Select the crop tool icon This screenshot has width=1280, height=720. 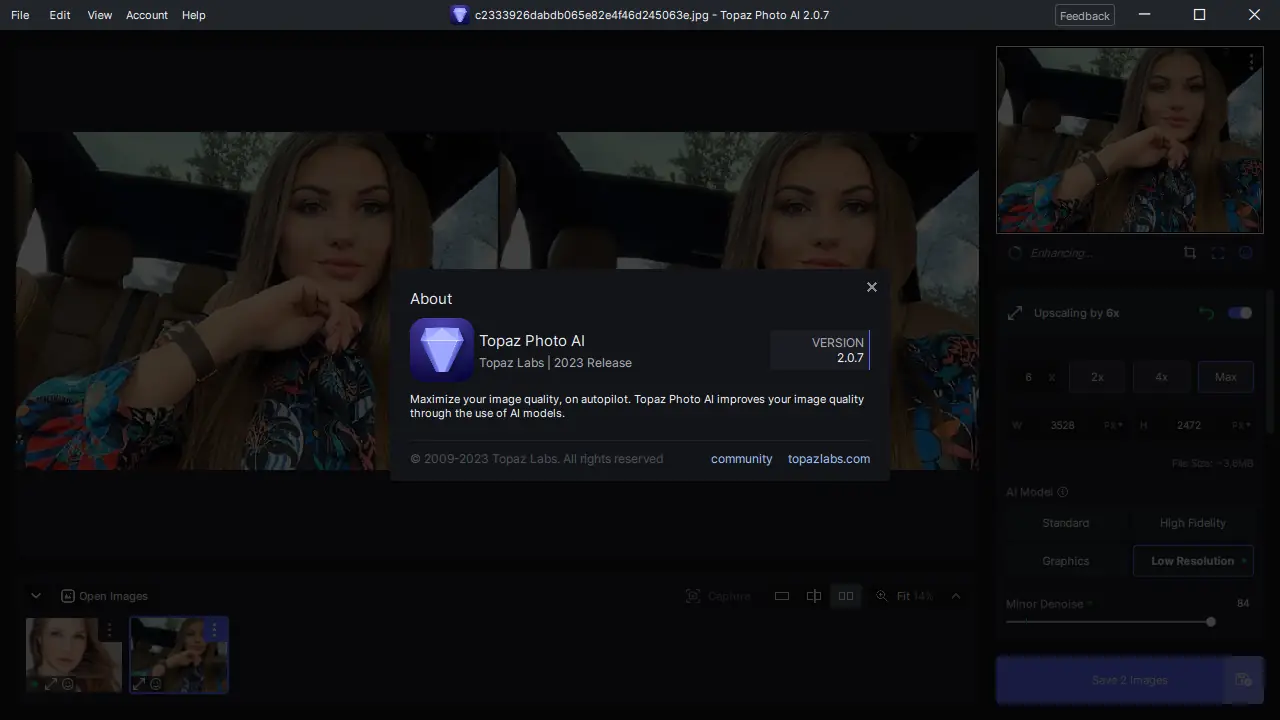point(1190,253)
